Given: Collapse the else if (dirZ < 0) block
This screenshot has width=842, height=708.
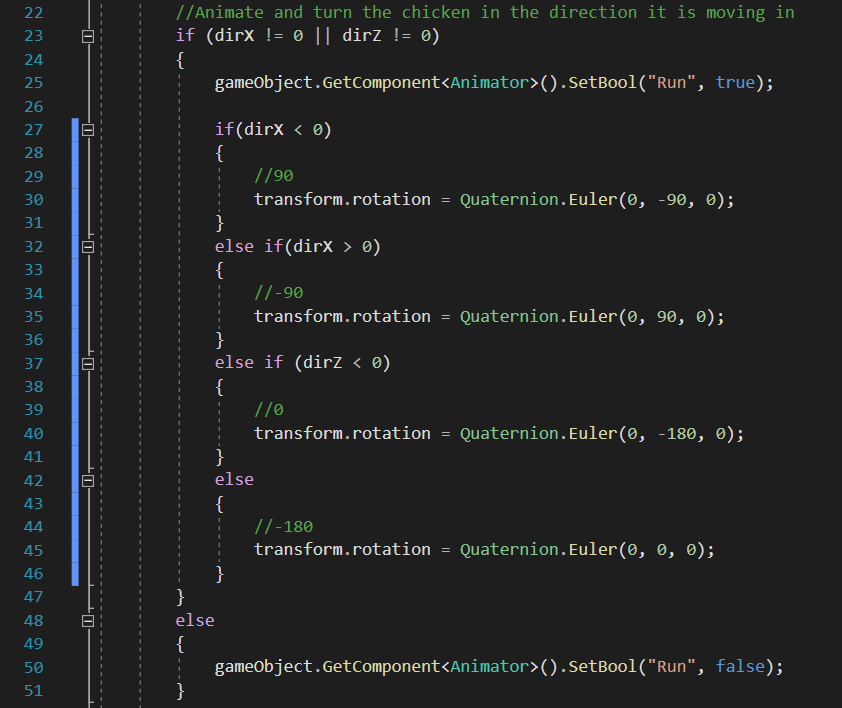Looking at the screenshot, I should (87, 362).
